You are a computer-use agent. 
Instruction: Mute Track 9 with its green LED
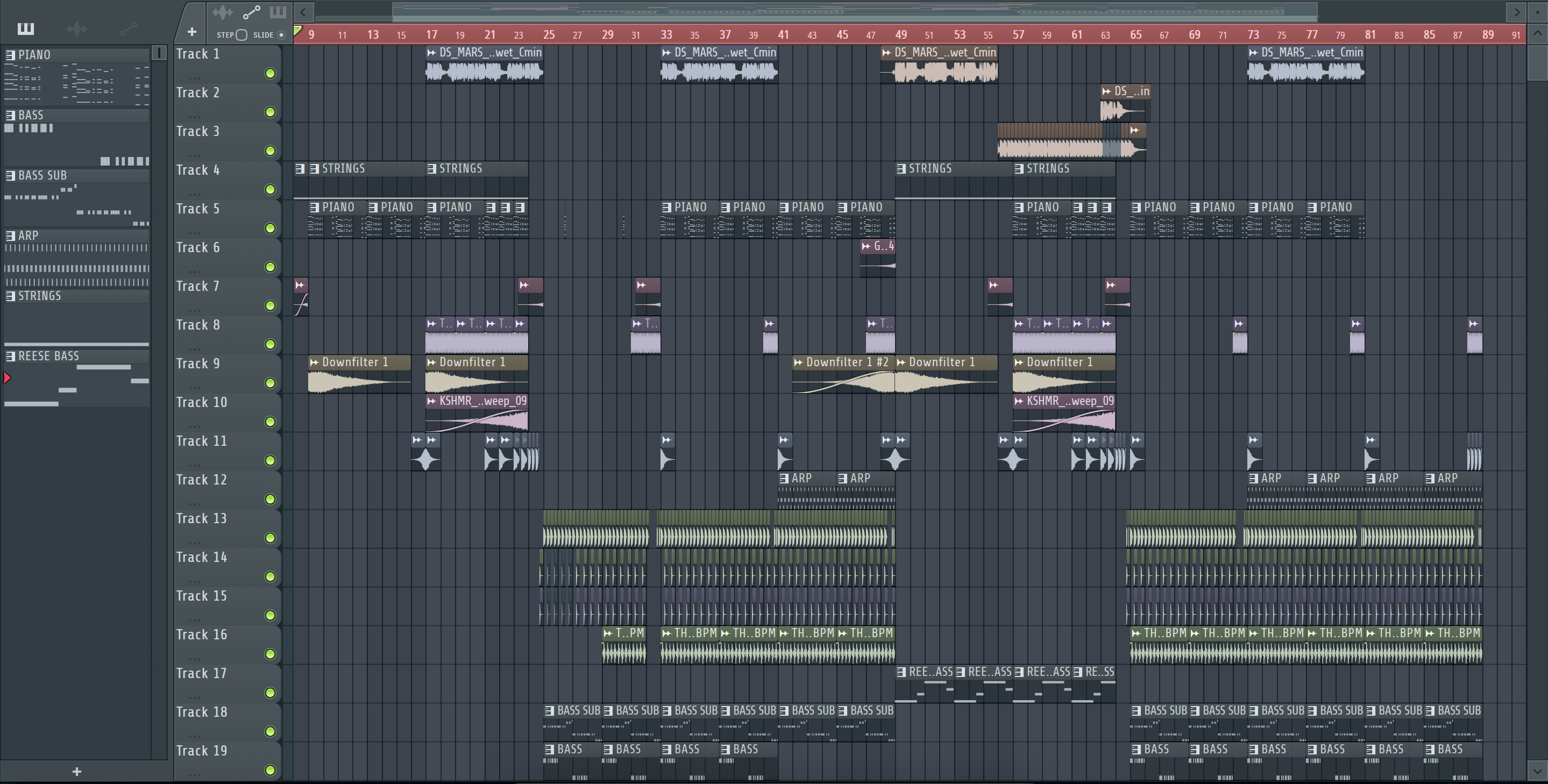pos(271,383)
